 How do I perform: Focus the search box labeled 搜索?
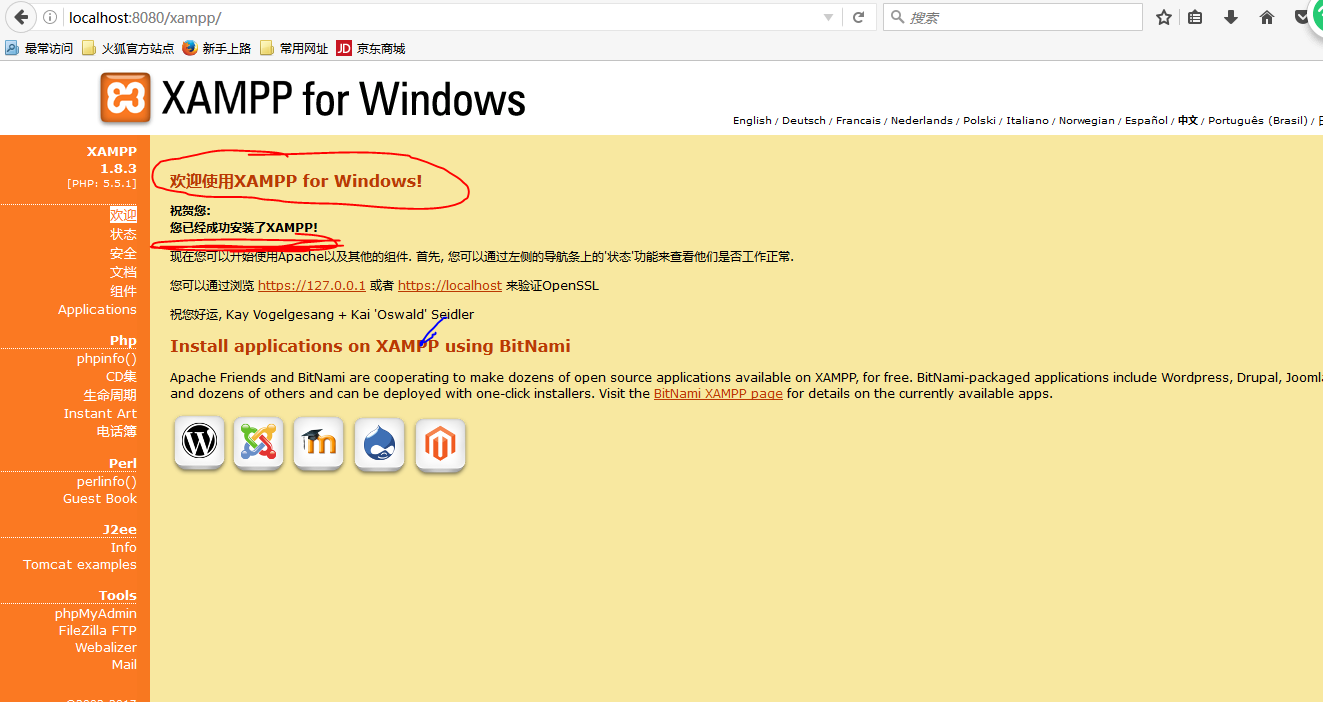tap(1013, 18)
